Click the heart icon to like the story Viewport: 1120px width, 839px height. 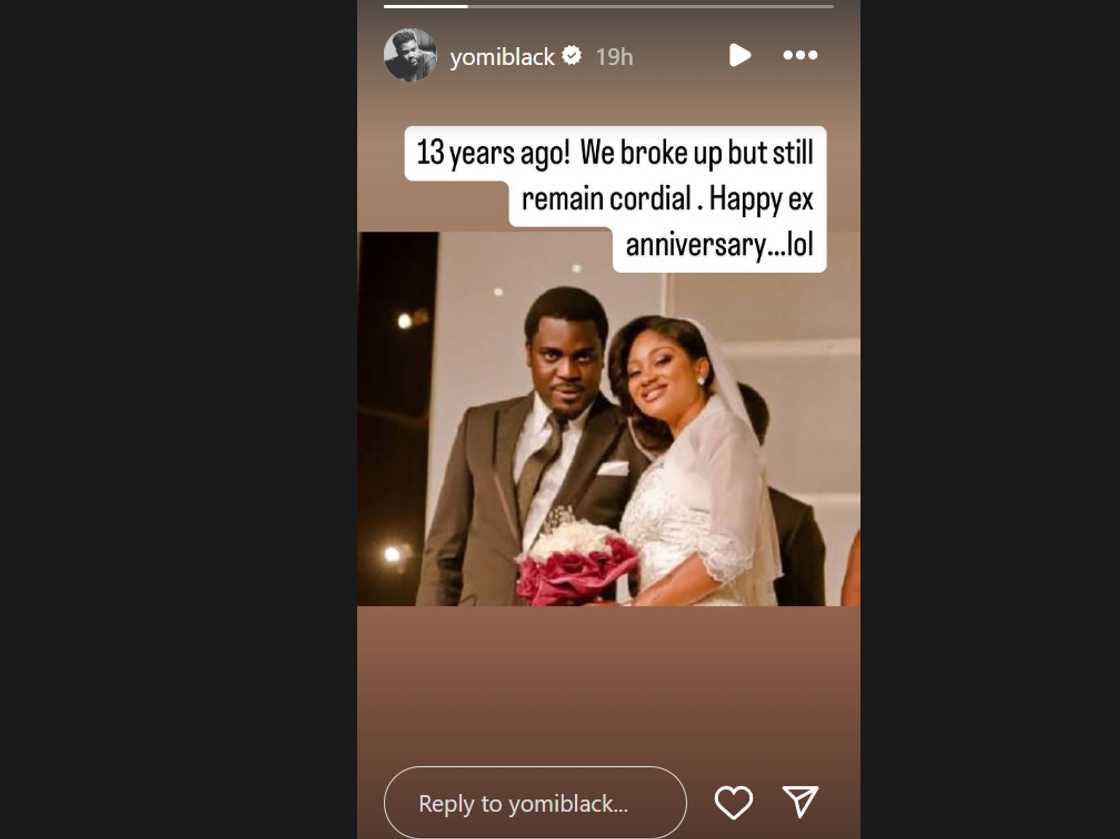[x=735, y=802]
